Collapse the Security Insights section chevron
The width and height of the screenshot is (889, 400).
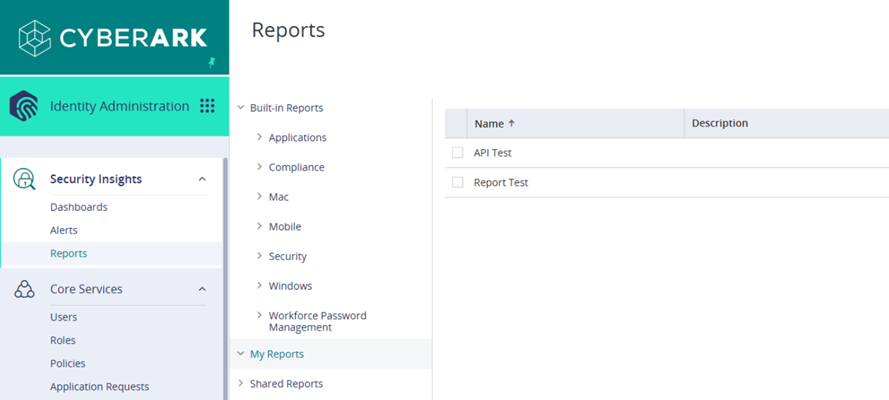(202, 179)
